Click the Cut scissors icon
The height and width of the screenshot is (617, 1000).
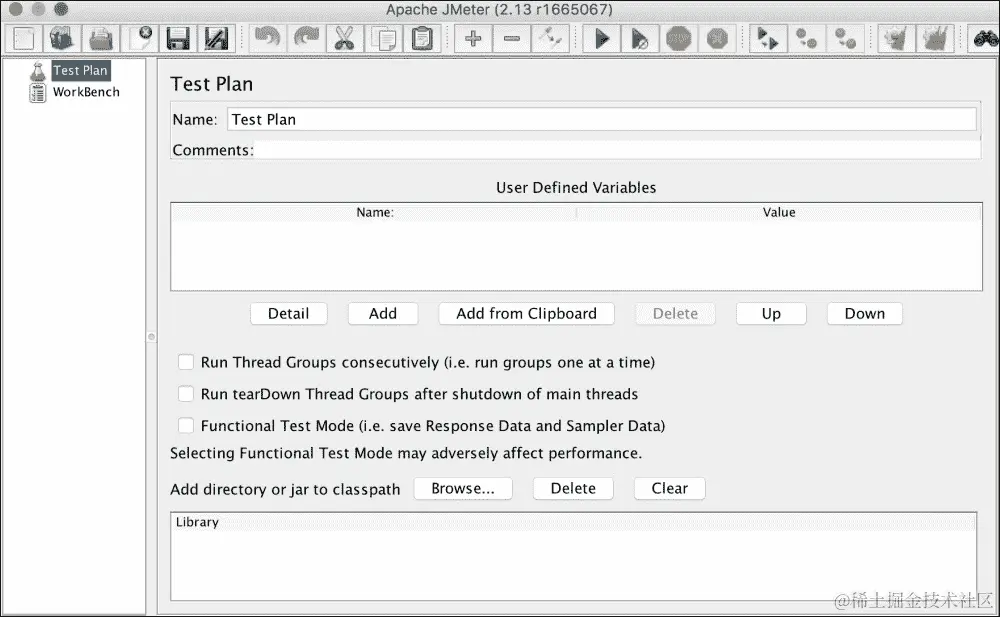pyautogui.click(x=347, y=38)
